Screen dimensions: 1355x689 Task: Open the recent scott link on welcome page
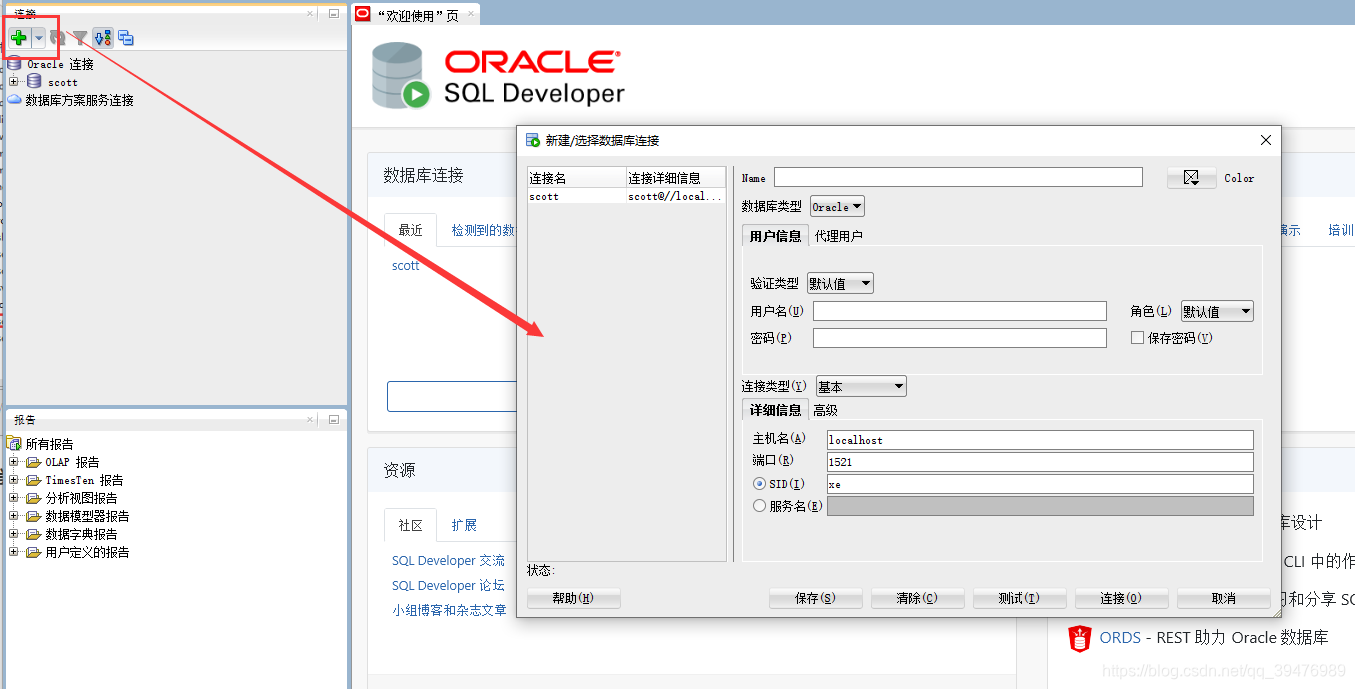[406, 266]
